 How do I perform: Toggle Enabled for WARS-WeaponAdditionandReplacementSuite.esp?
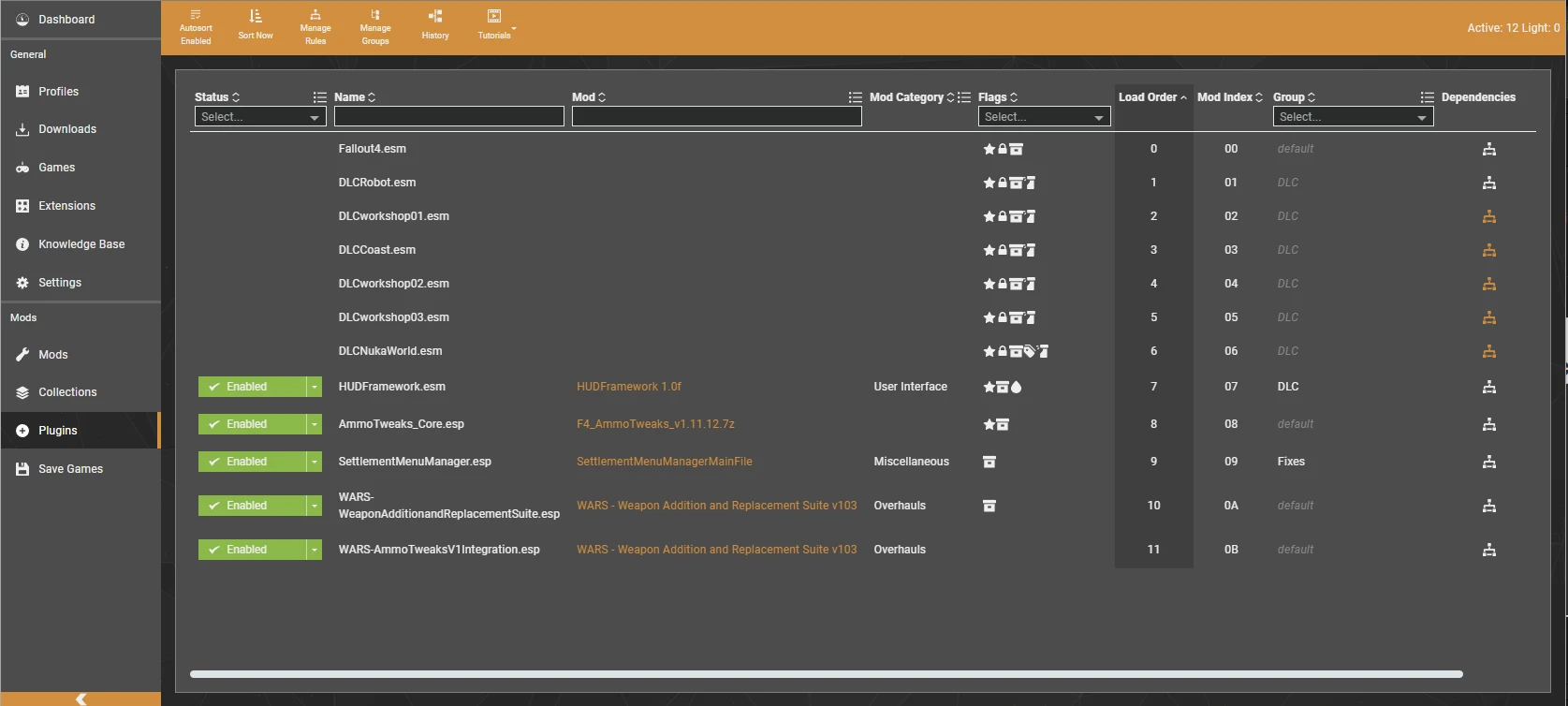coord(252,506)
